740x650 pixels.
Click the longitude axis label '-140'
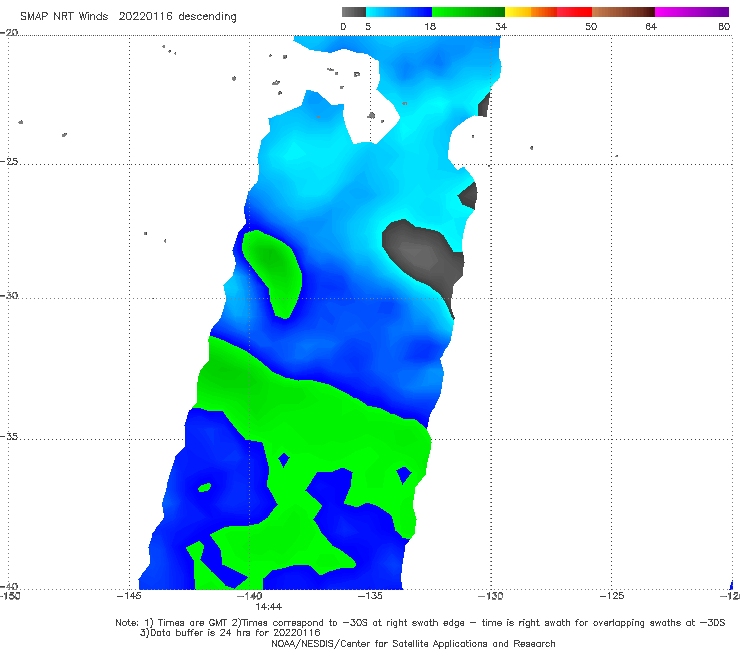250,596
